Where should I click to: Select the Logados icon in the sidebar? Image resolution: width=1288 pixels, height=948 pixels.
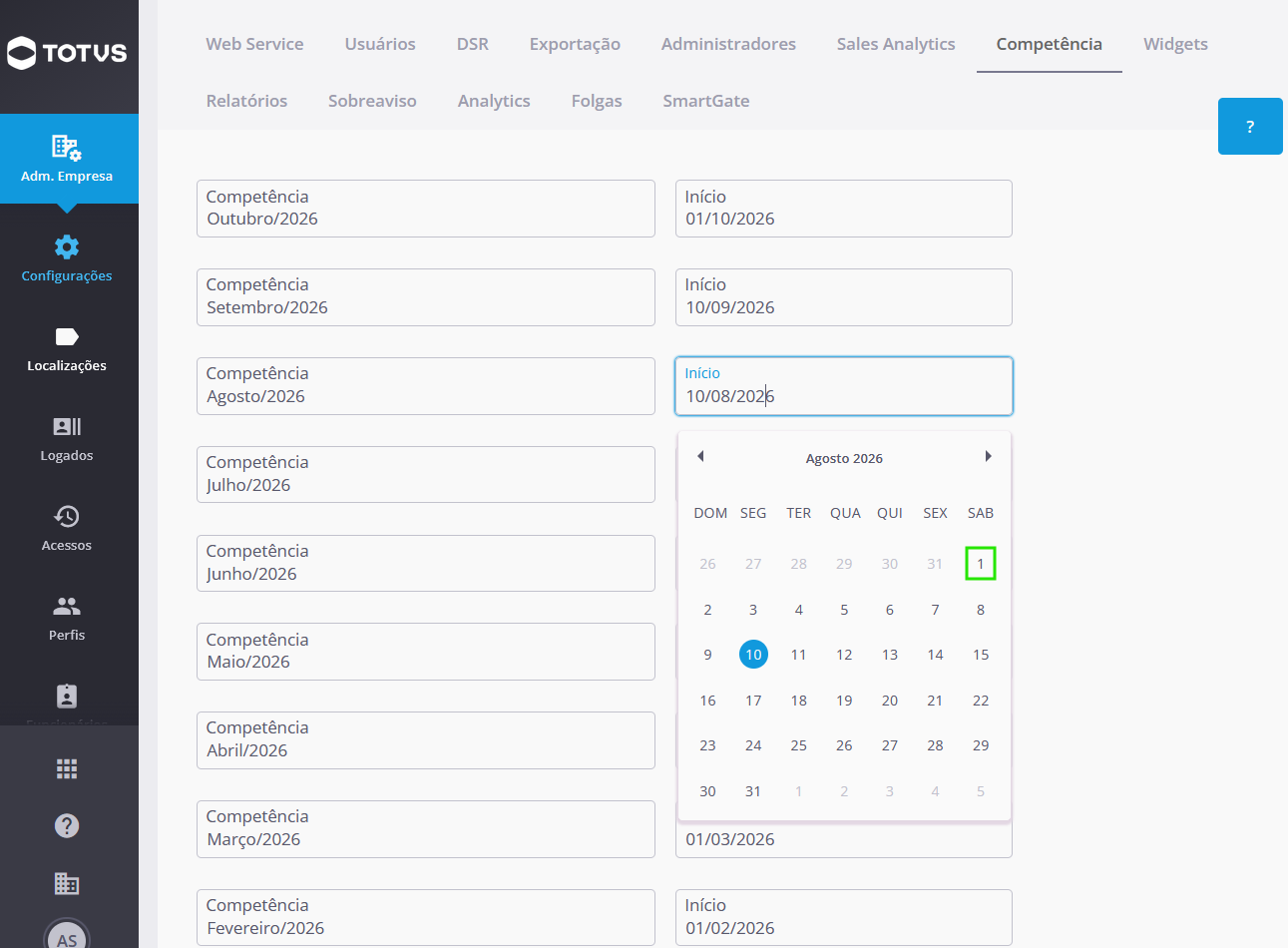pyautogui.click(x=67, y=426)
